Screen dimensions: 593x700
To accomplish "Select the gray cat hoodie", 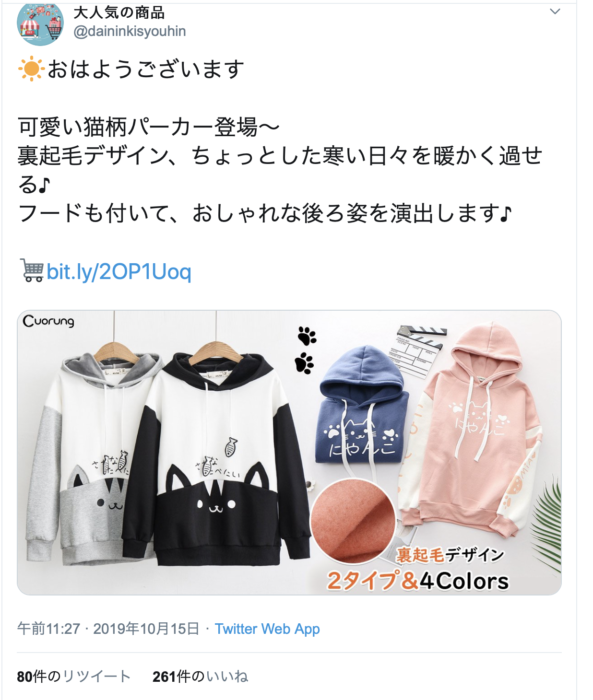I will (80, 451).
